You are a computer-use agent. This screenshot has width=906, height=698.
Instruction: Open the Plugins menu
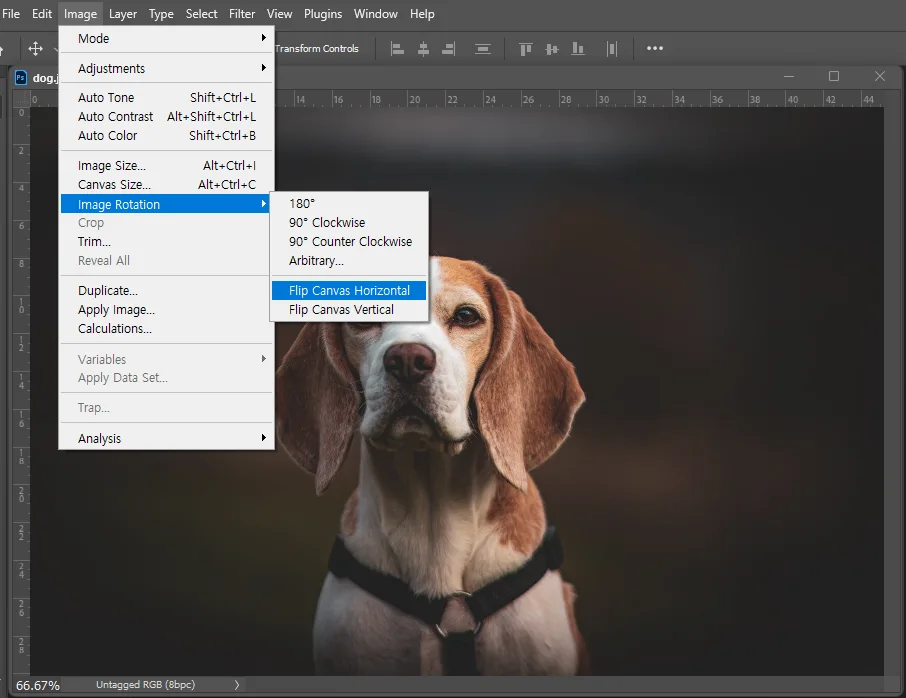[x=323, y=14]
